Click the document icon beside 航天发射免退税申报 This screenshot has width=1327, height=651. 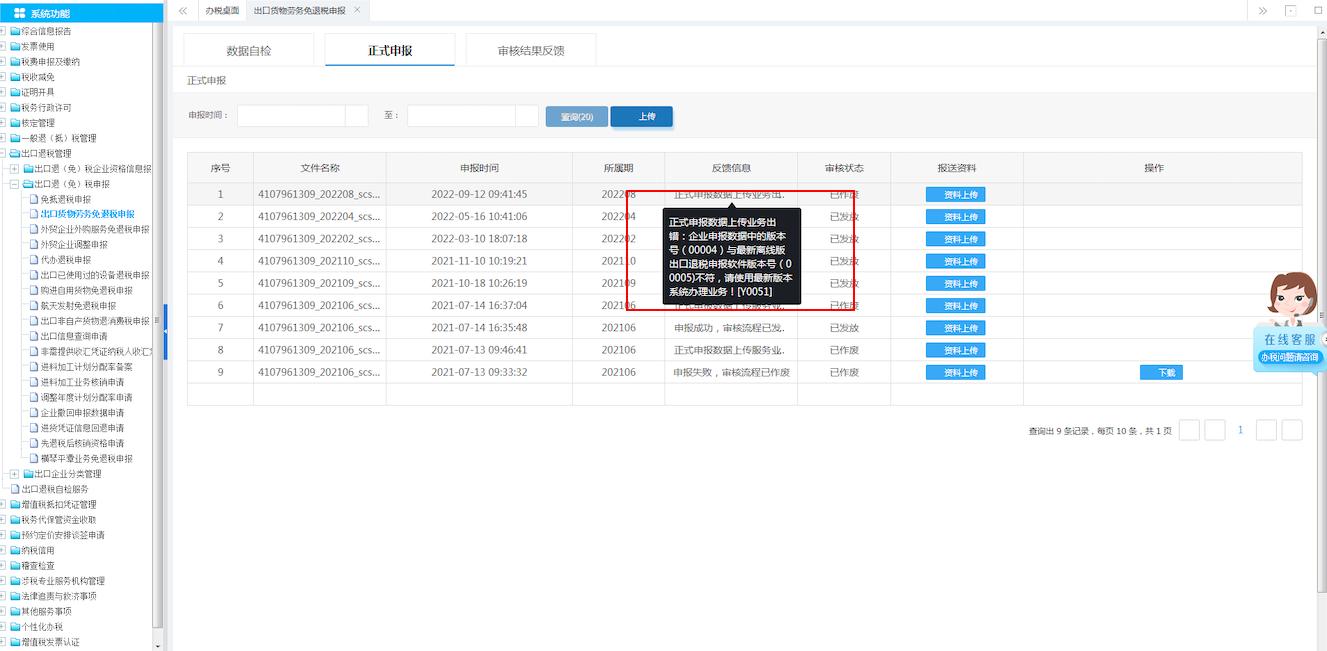[x=34, y=306]
